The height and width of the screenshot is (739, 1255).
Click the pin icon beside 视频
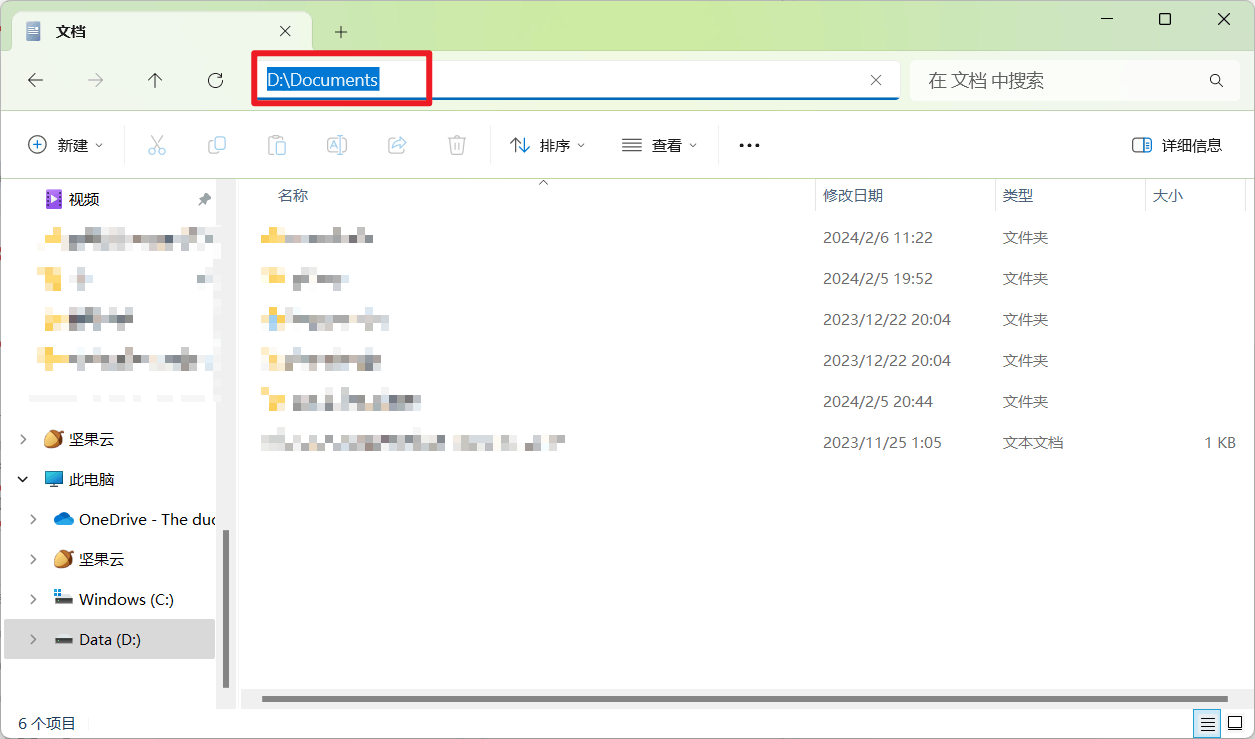205,200
